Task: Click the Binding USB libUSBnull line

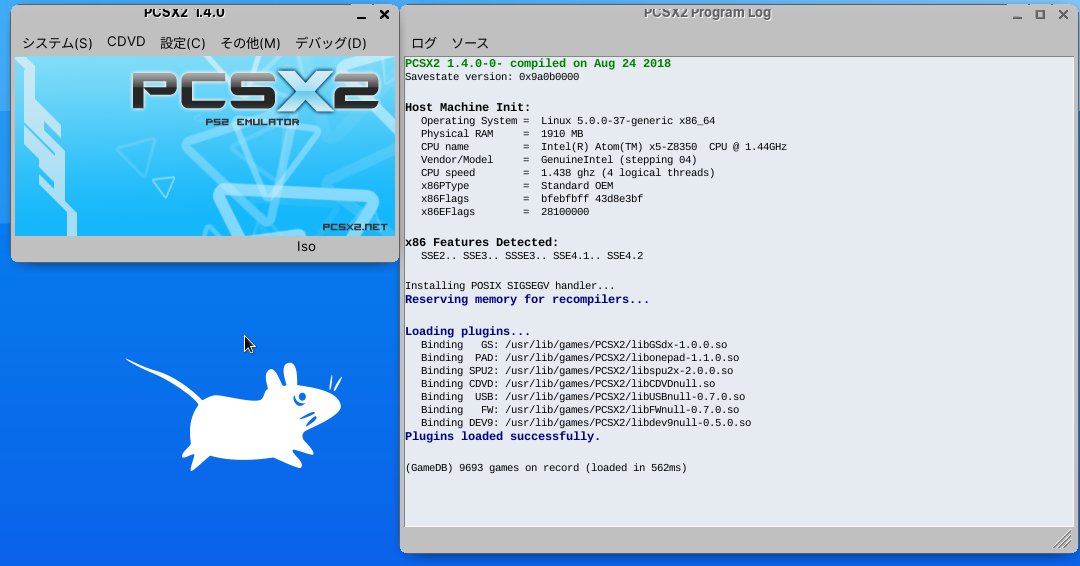Action: 583,397
